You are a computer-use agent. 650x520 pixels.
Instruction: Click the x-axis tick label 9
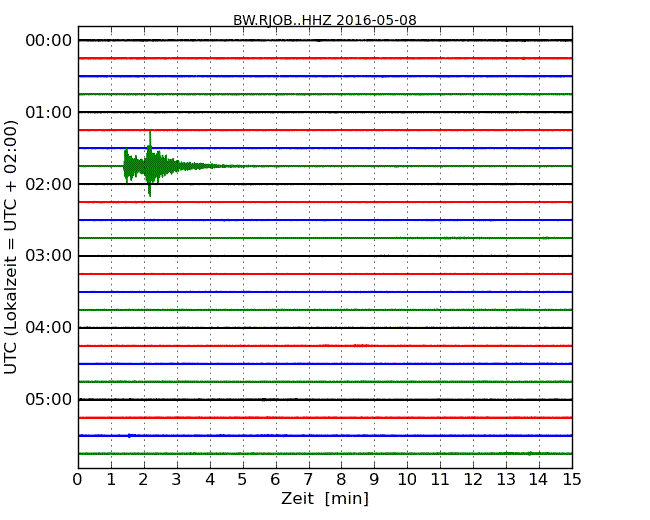coord(374,480)
